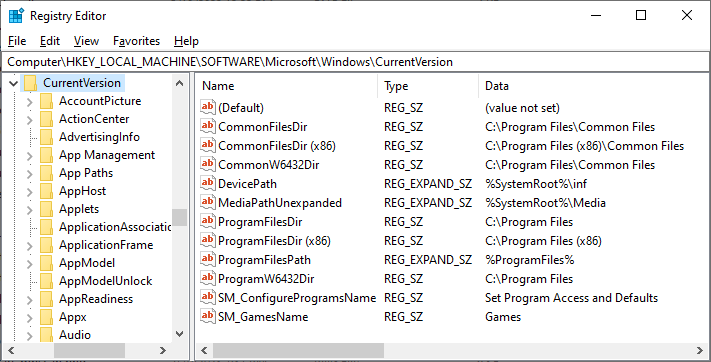The width and height of the screenshot is (711, 362).
Task: Click the string icon beside (Default)
Action: [208, 108]
